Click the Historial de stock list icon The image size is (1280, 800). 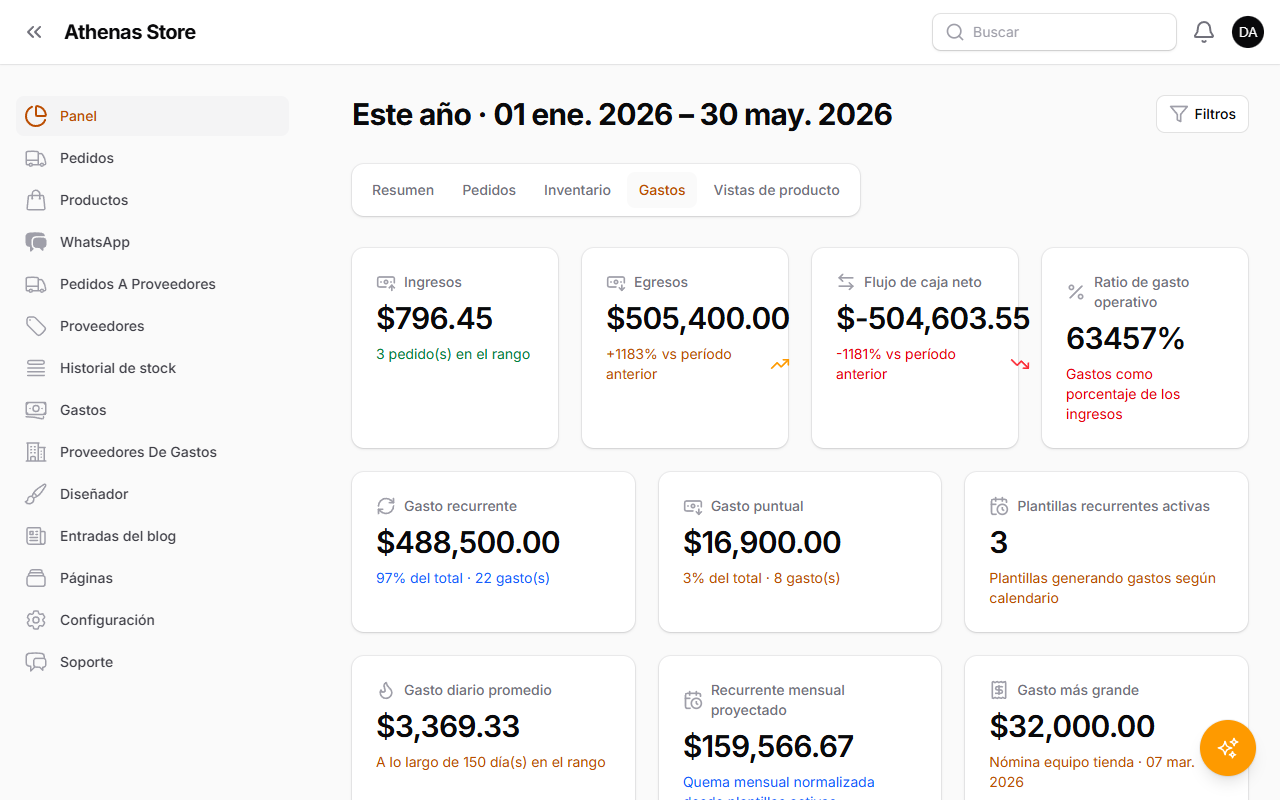(x=36, y=368)
